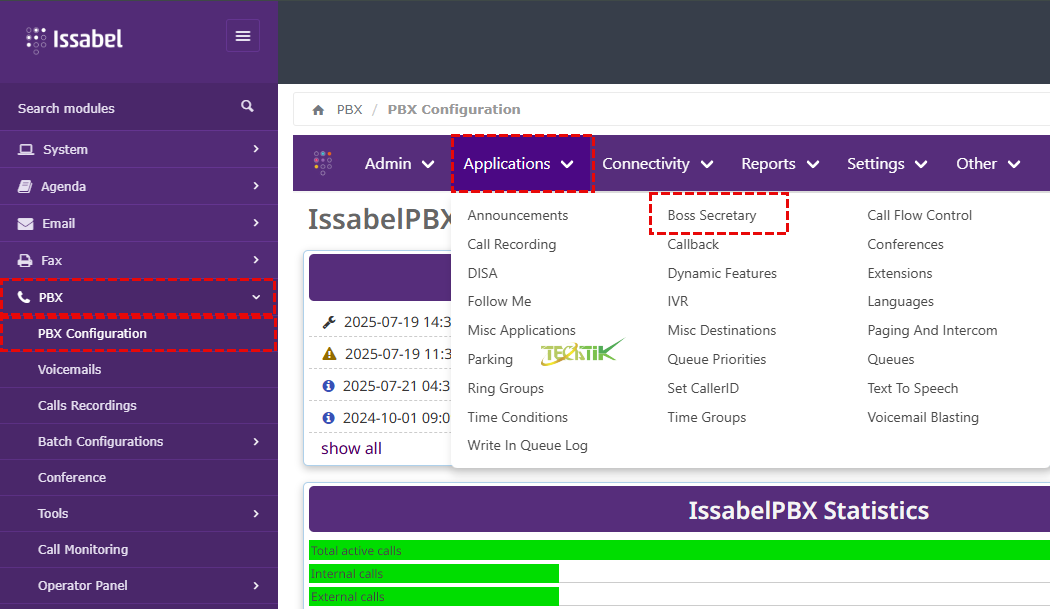This screenshot has width=1050, height=609.
Task: Open the Settings dropdown menu
Action: pos(887,163)
